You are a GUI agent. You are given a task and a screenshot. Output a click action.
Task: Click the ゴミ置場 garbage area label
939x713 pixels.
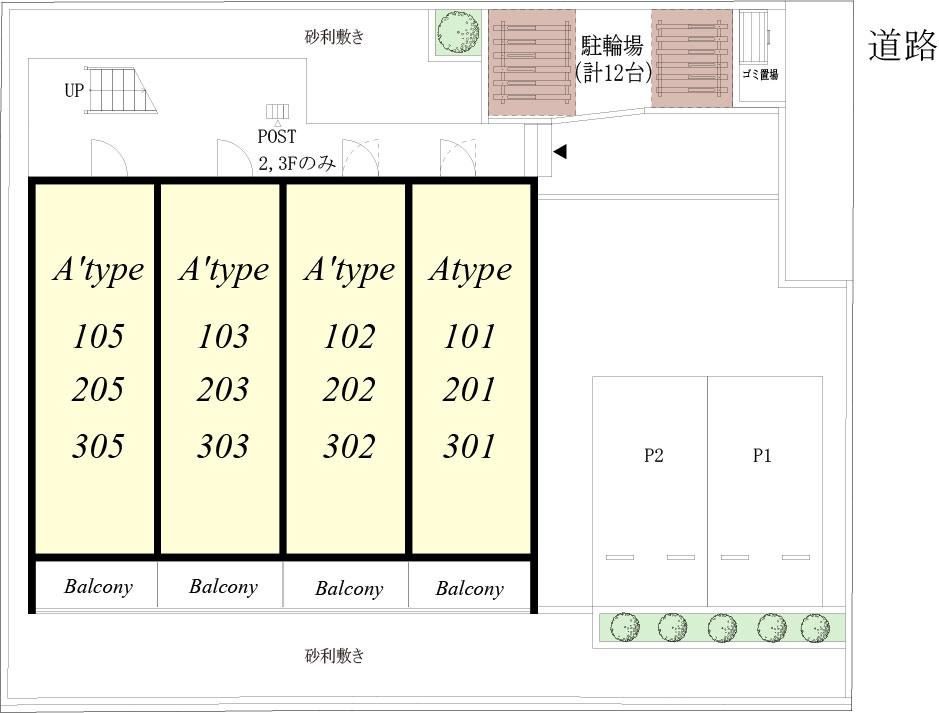(759, 74)
